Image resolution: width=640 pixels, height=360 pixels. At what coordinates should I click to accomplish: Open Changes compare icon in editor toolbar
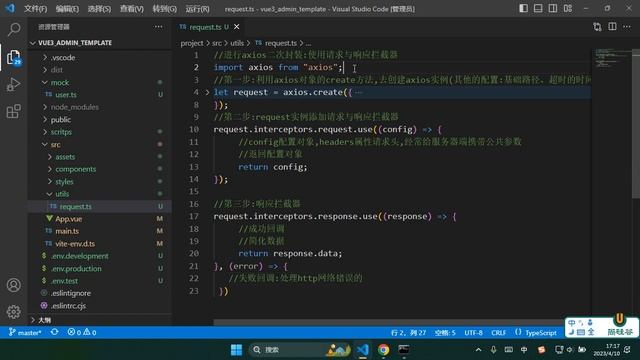pyautogui.click(x=597, y=27)
